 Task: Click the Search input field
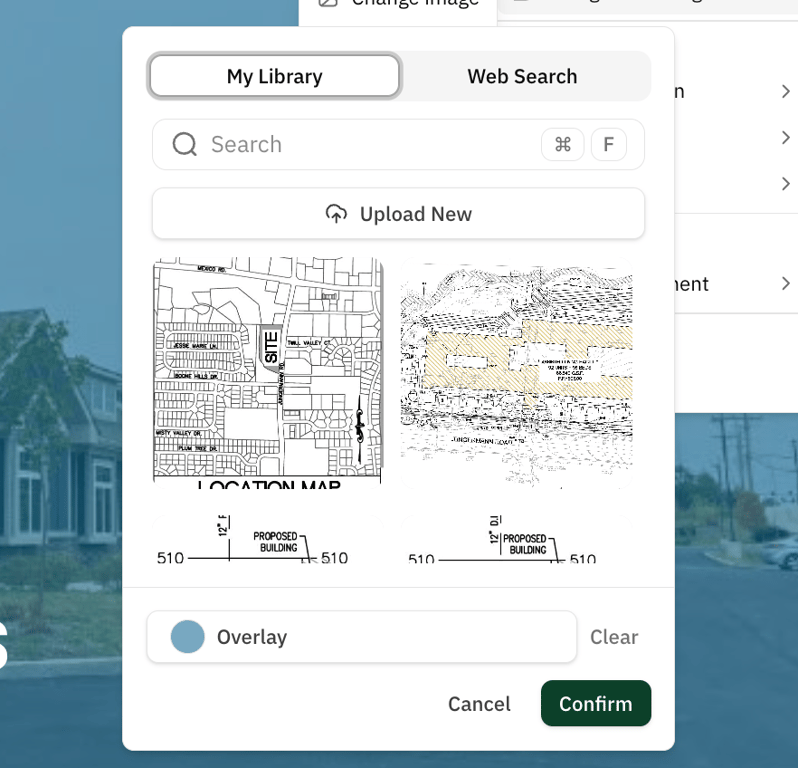pyautogui.click(x=398, y=145)
